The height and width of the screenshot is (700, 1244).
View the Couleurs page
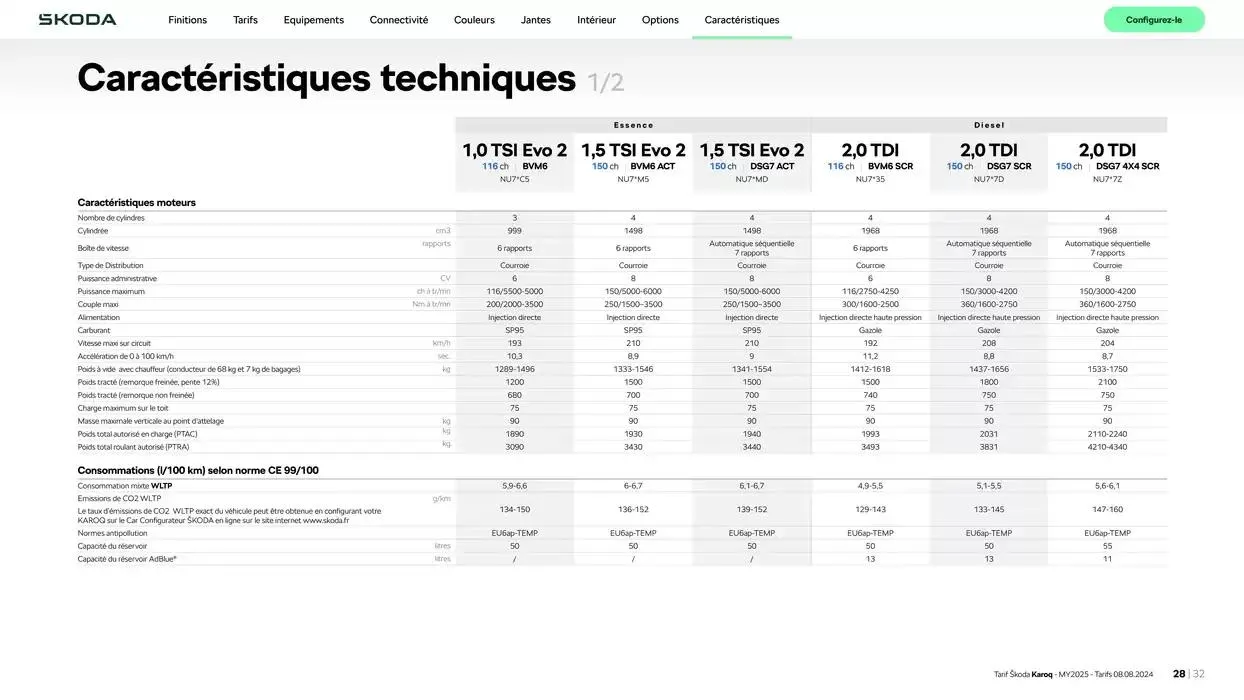474,19
